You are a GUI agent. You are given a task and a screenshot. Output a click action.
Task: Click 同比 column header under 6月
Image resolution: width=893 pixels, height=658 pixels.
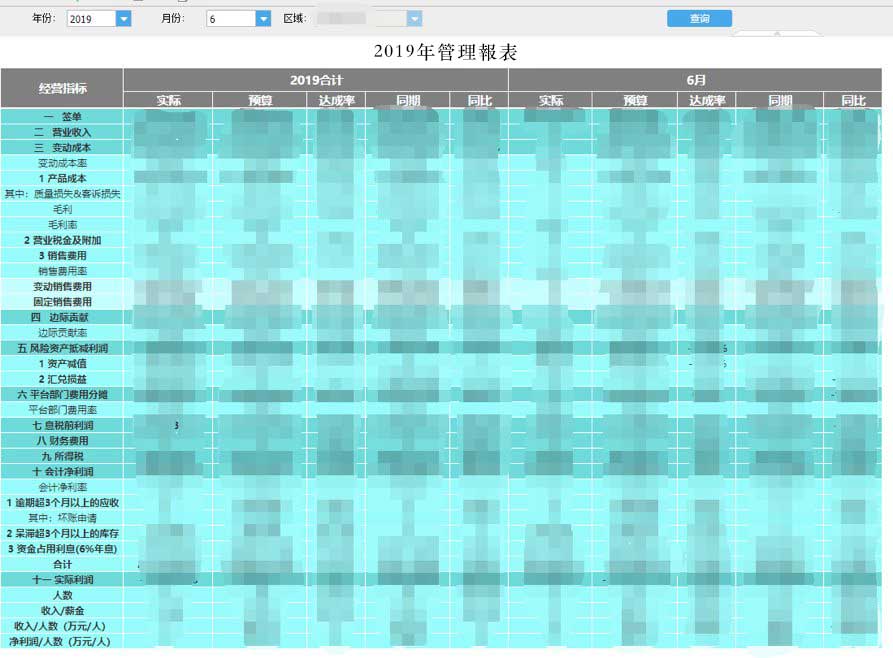pyautogui.click(x=853, y=100)
